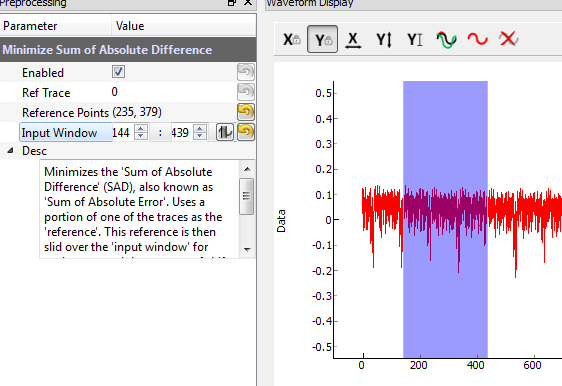The height and width of the screenshot is (386, 562).
Task: Click the graph range selector button
Action: click(225, 132)
